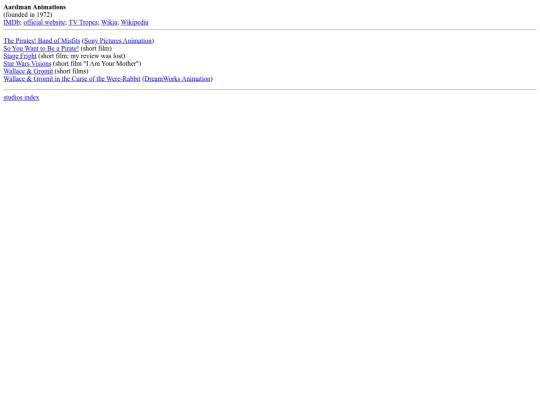Click the Aardman Animations heading text

(x=35, y=7)
